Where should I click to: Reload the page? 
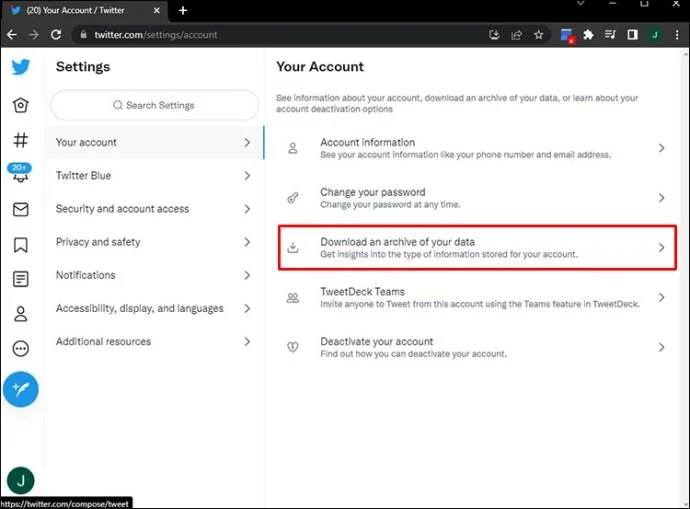pyautogui.click(x=56, y=35)
